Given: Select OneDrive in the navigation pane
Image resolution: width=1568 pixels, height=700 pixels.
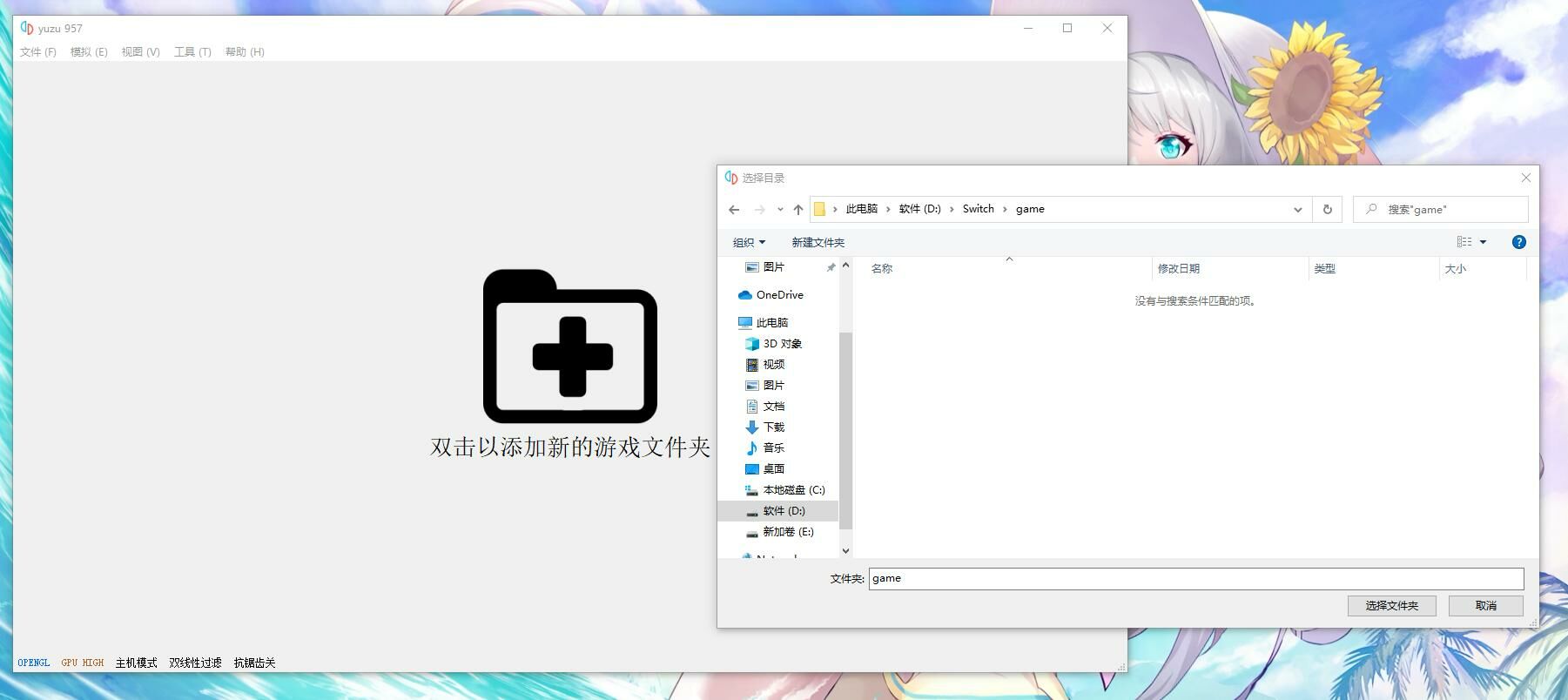Looking at the screenshot, I should [779, 295].
